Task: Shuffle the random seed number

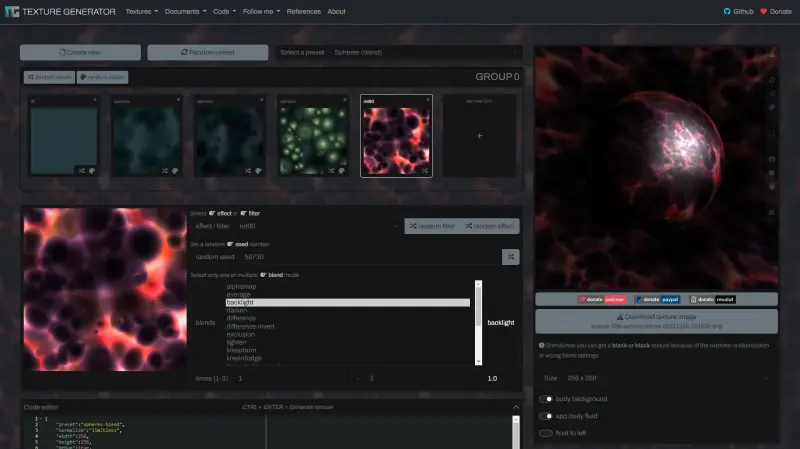Action: coord(511,257)
